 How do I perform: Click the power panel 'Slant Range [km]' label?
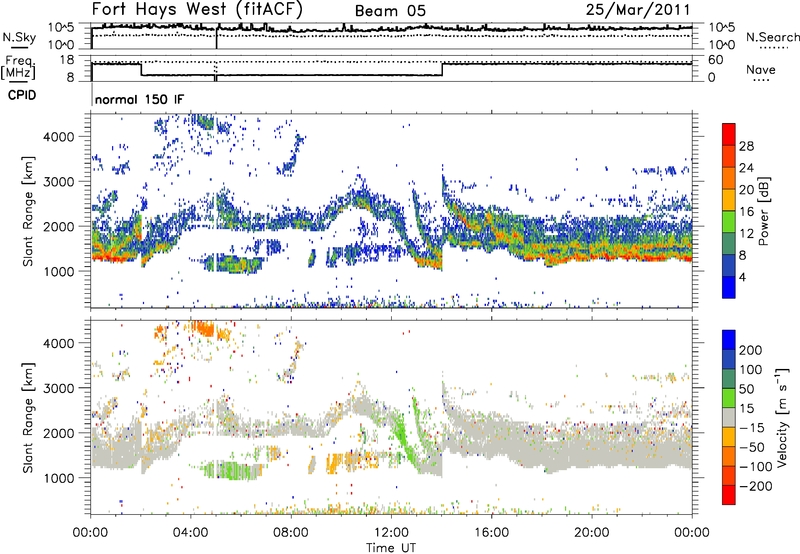(x=28, y=211)
